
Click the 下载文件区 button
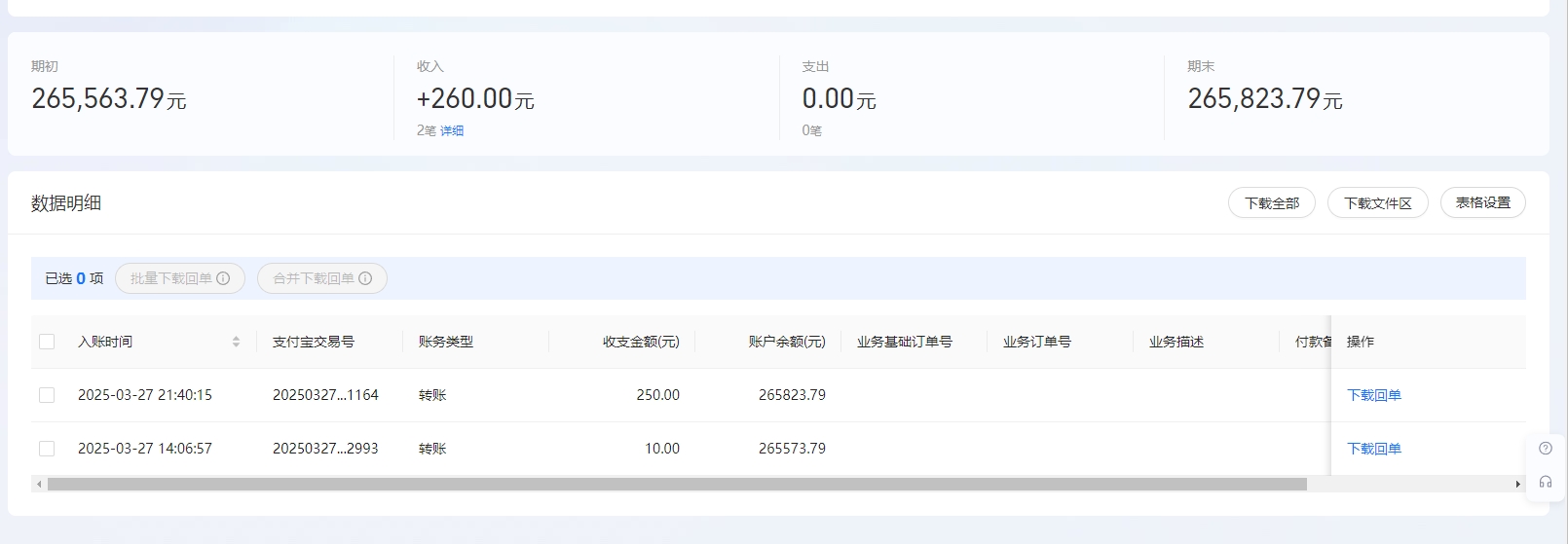click(1378, 202)
